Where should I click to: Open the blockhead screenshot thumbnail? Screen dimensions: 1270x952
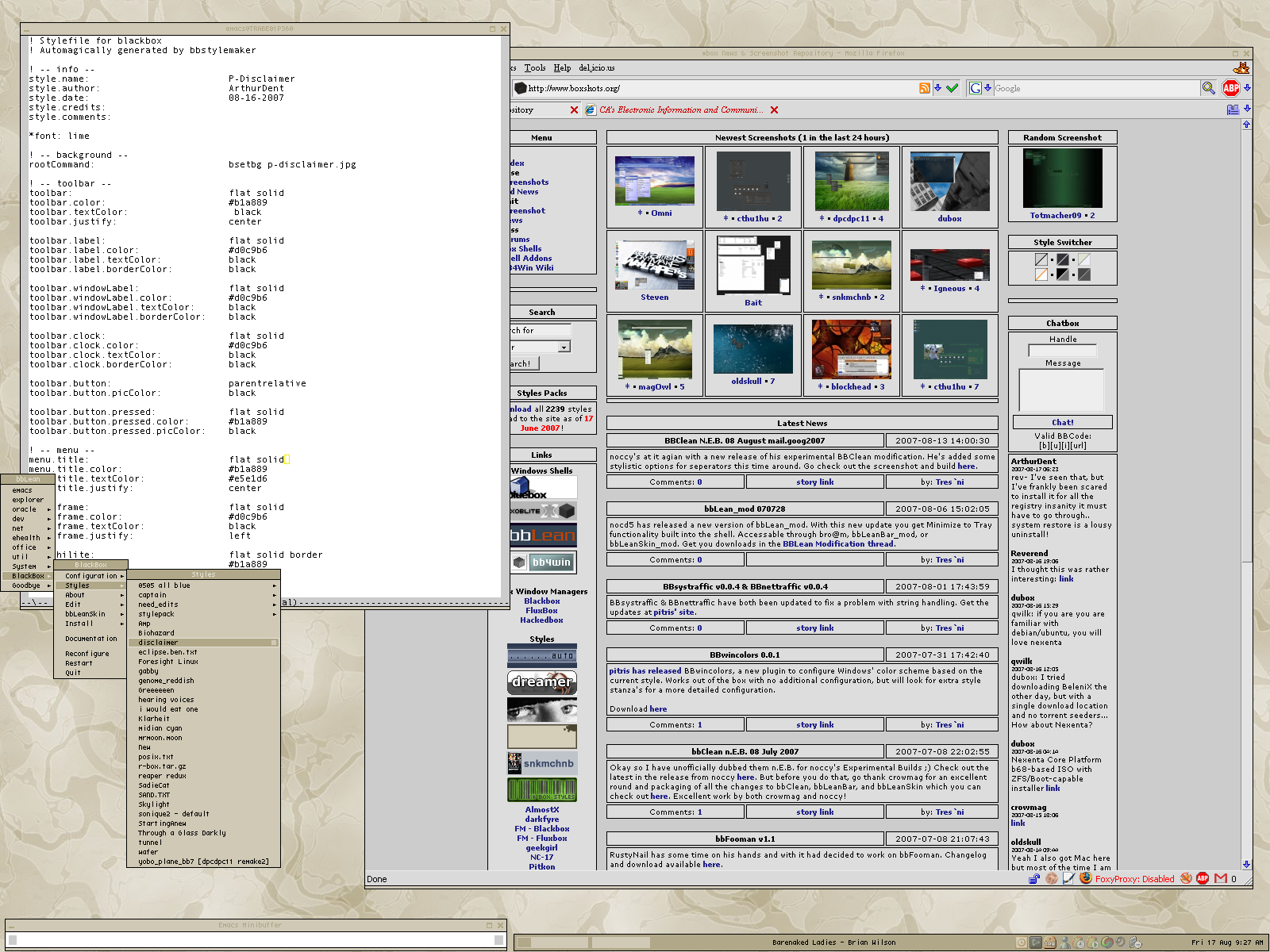tap(851, 350)
